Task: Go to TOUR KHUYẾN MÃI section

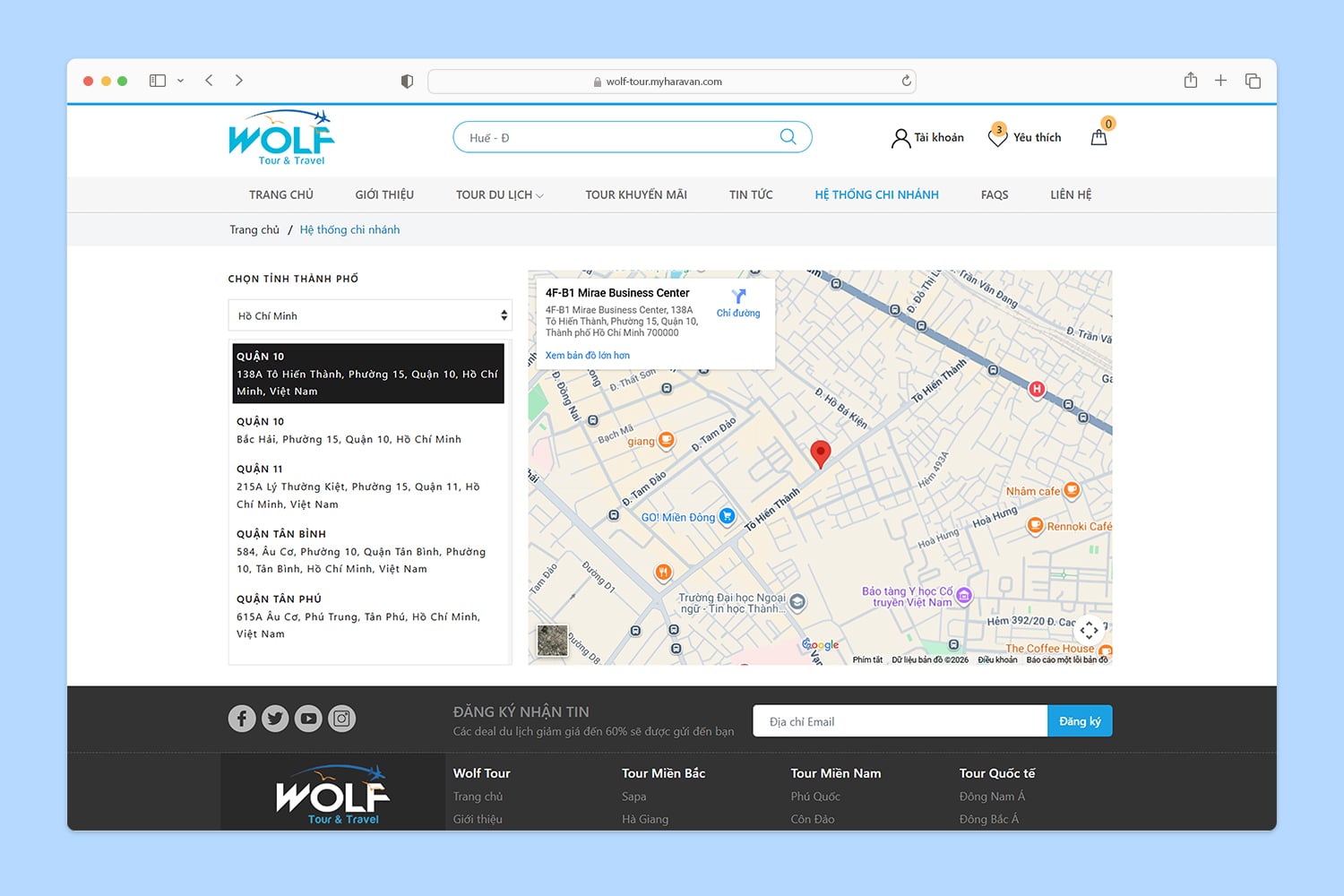Action: [x=636, y=194]
